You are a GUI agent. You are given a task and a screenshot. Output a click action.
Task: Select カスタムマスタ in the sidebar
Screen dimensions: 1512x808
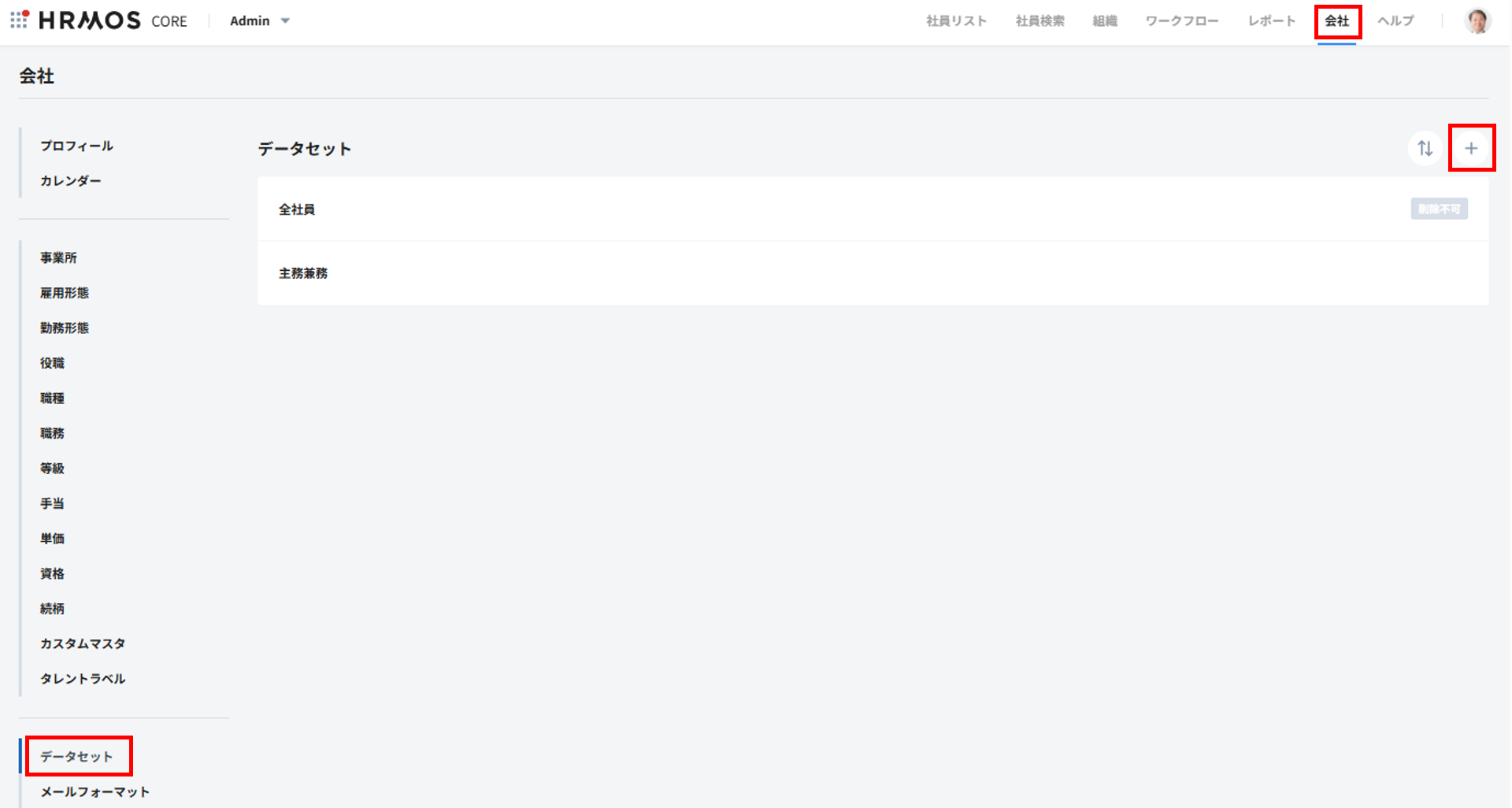(83, 643)
